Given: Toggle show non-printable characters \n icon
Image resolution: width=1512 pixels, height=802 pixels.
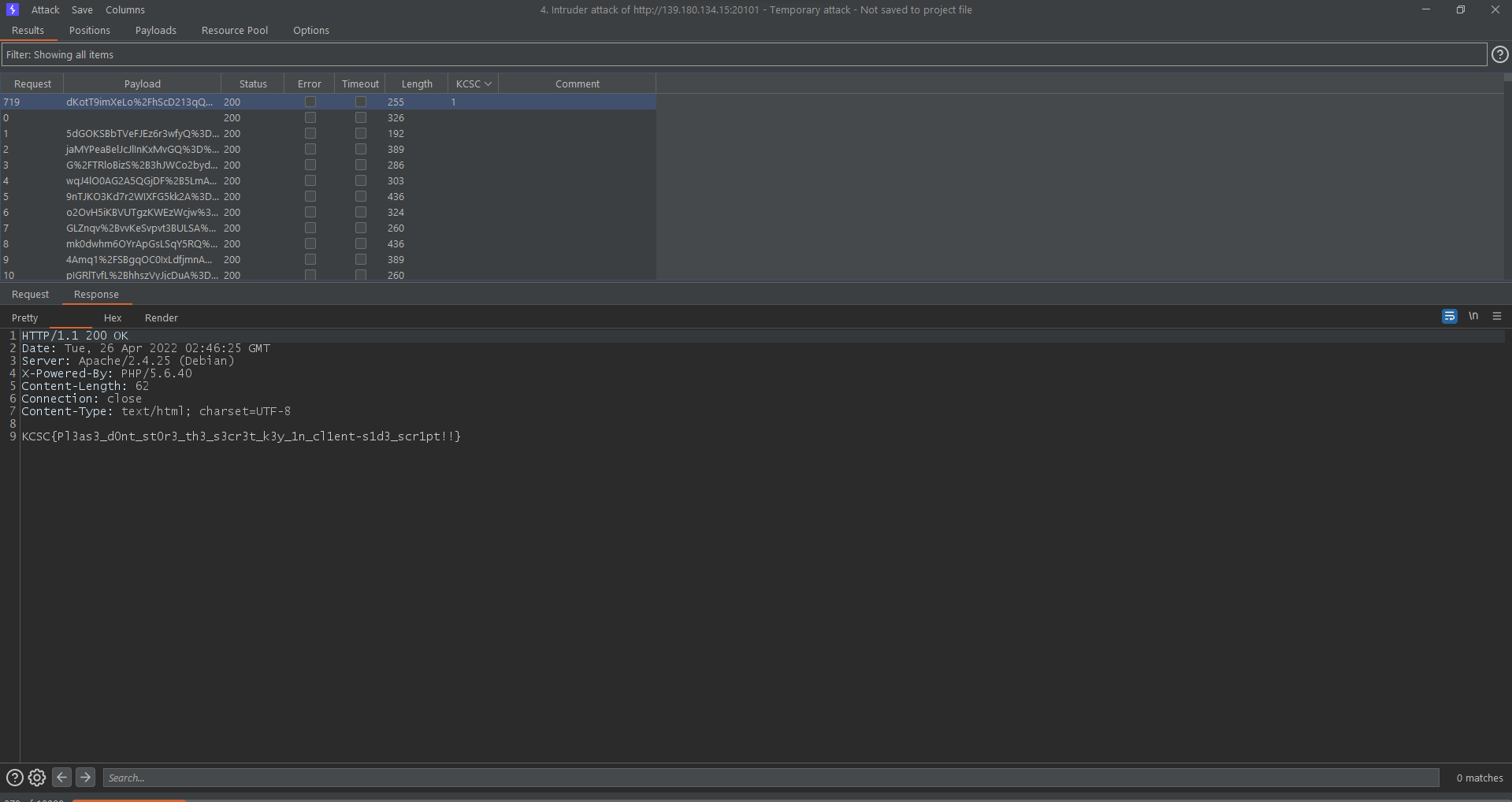Looking at the screenshot, I should click(x=1473, y=316).
